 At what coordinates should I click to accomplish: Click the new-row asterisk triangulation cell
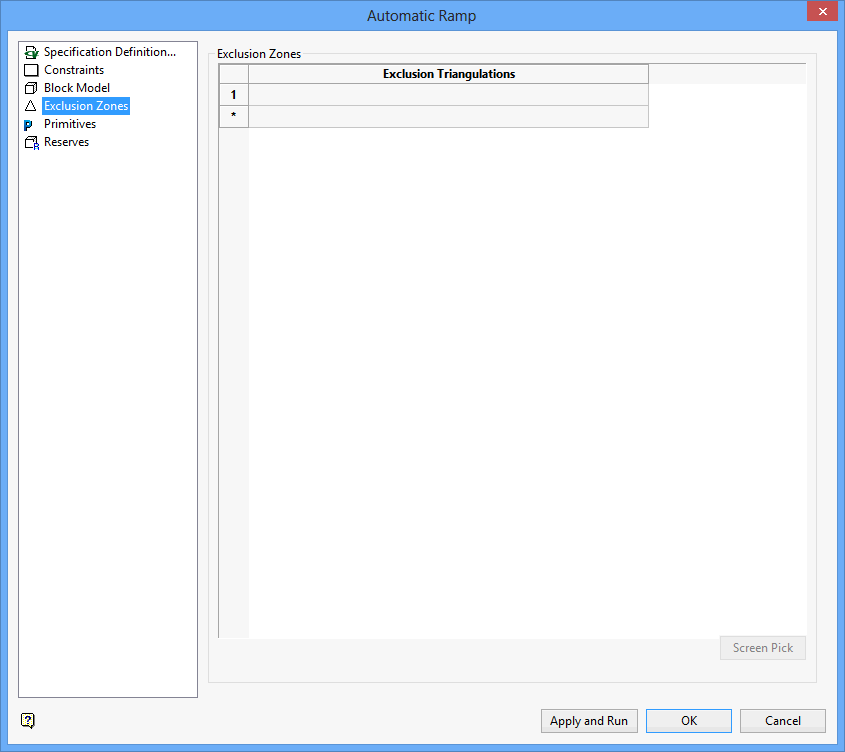tap(448, 116)
